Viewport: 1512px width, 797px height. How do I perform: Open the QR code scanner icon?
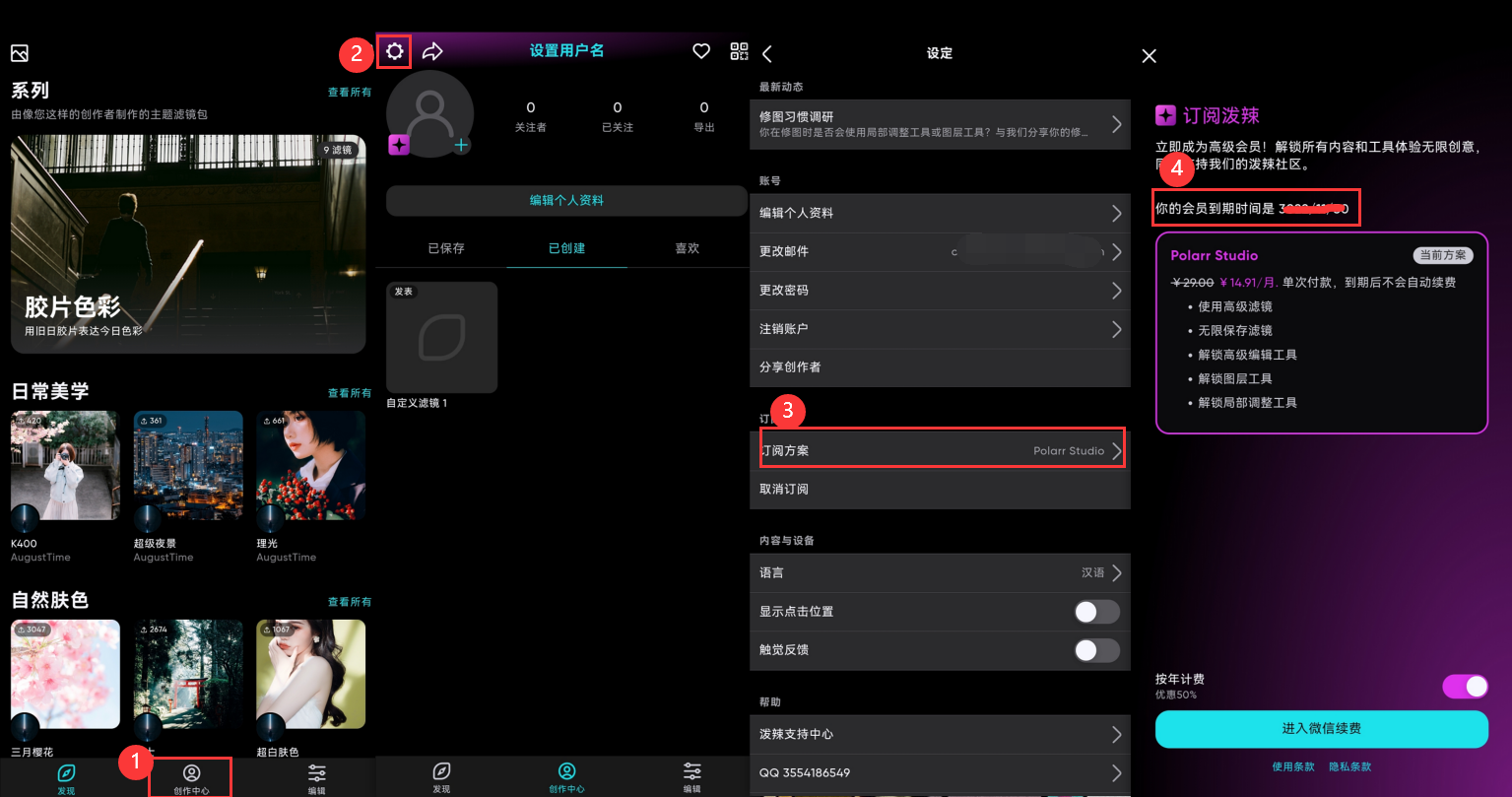(739, 51)
